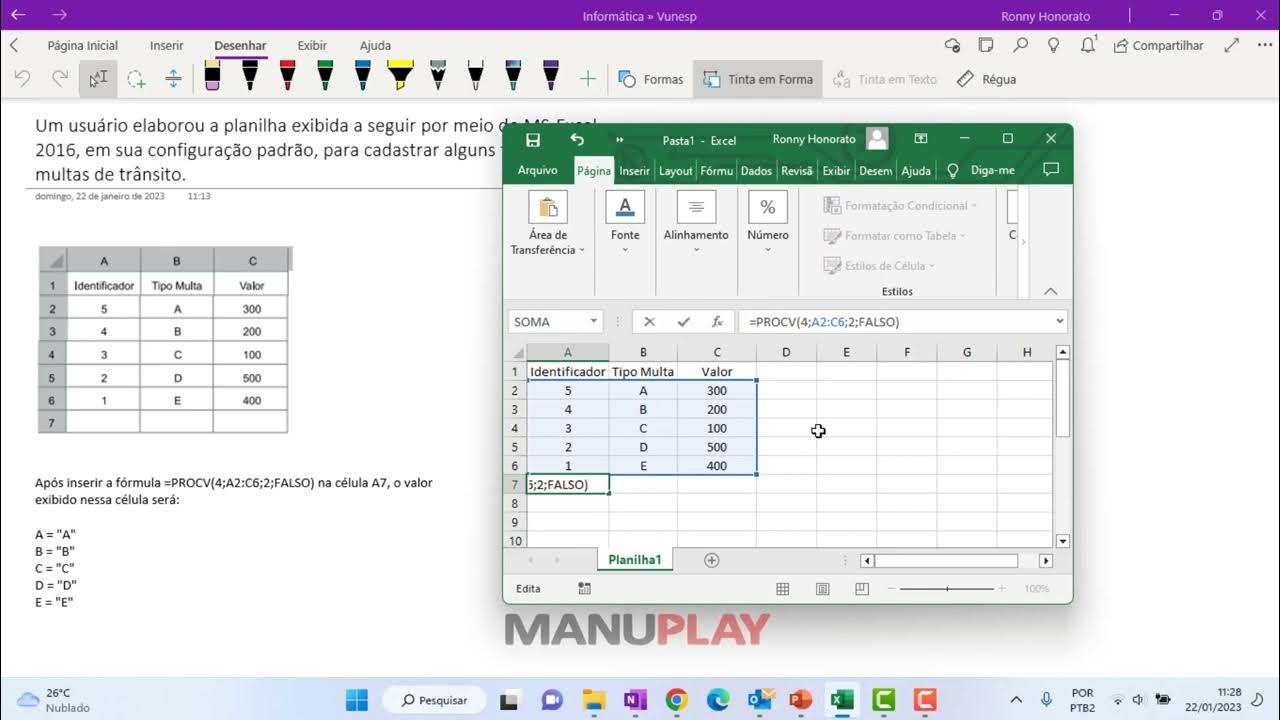Viewport: 1280px width, 720px height.
Task: Click Excel horizontal scrollbar right arrow
Action: [1046, 561]
